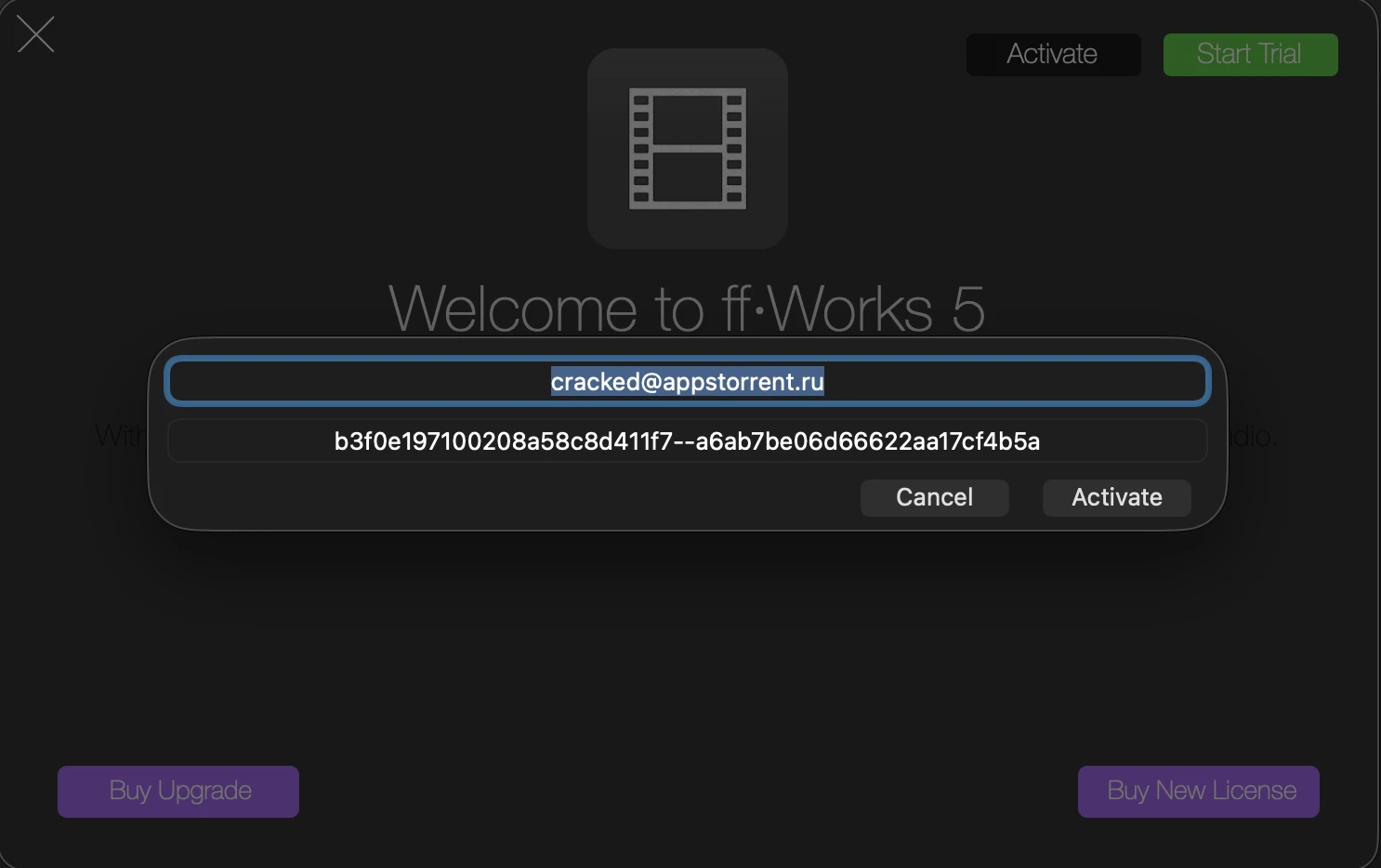Start the free trial
This screenshot has width=1381, height=868.
click(x=1250, y=55)
